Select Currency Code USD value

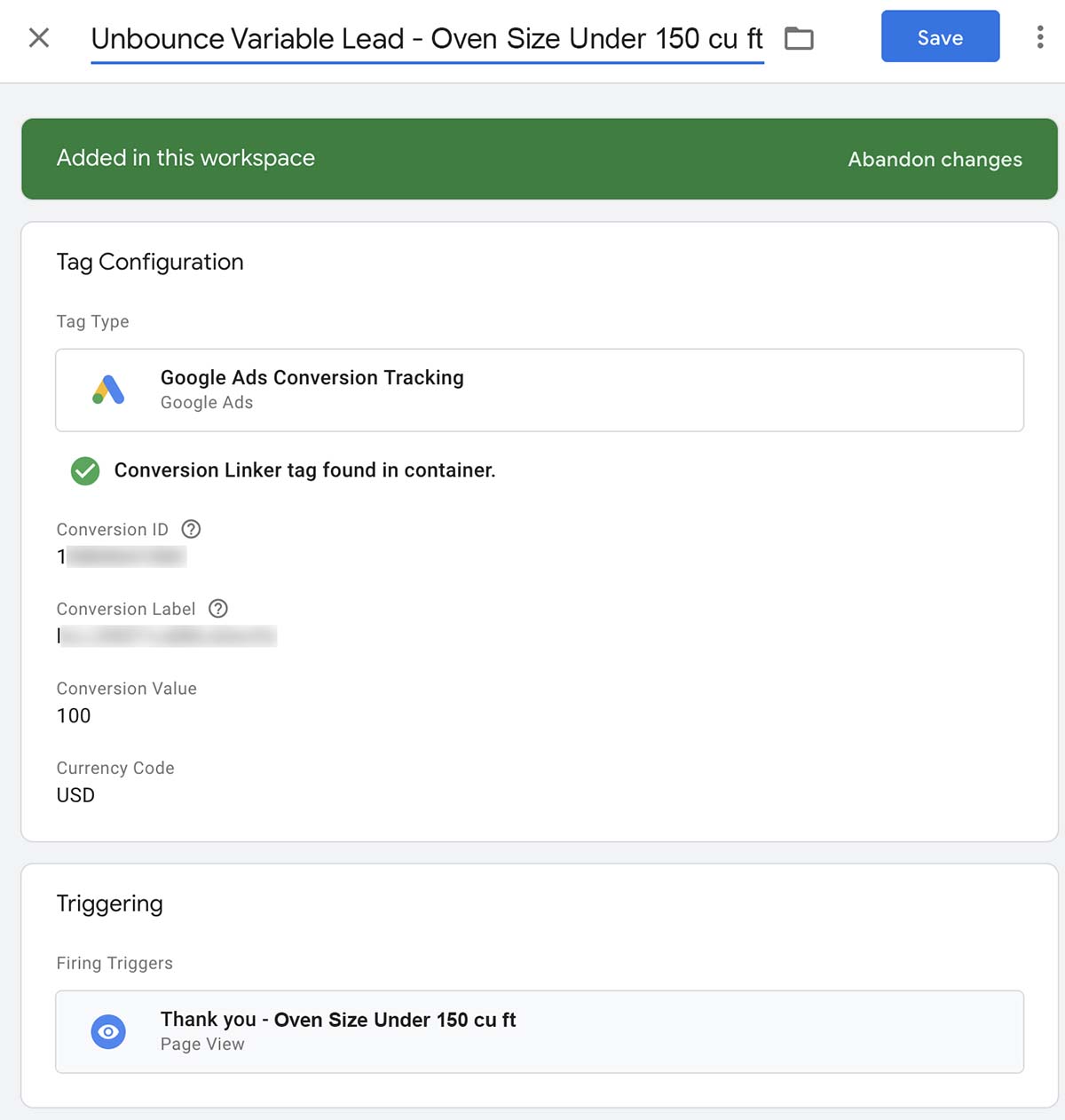tap(75, 795)
